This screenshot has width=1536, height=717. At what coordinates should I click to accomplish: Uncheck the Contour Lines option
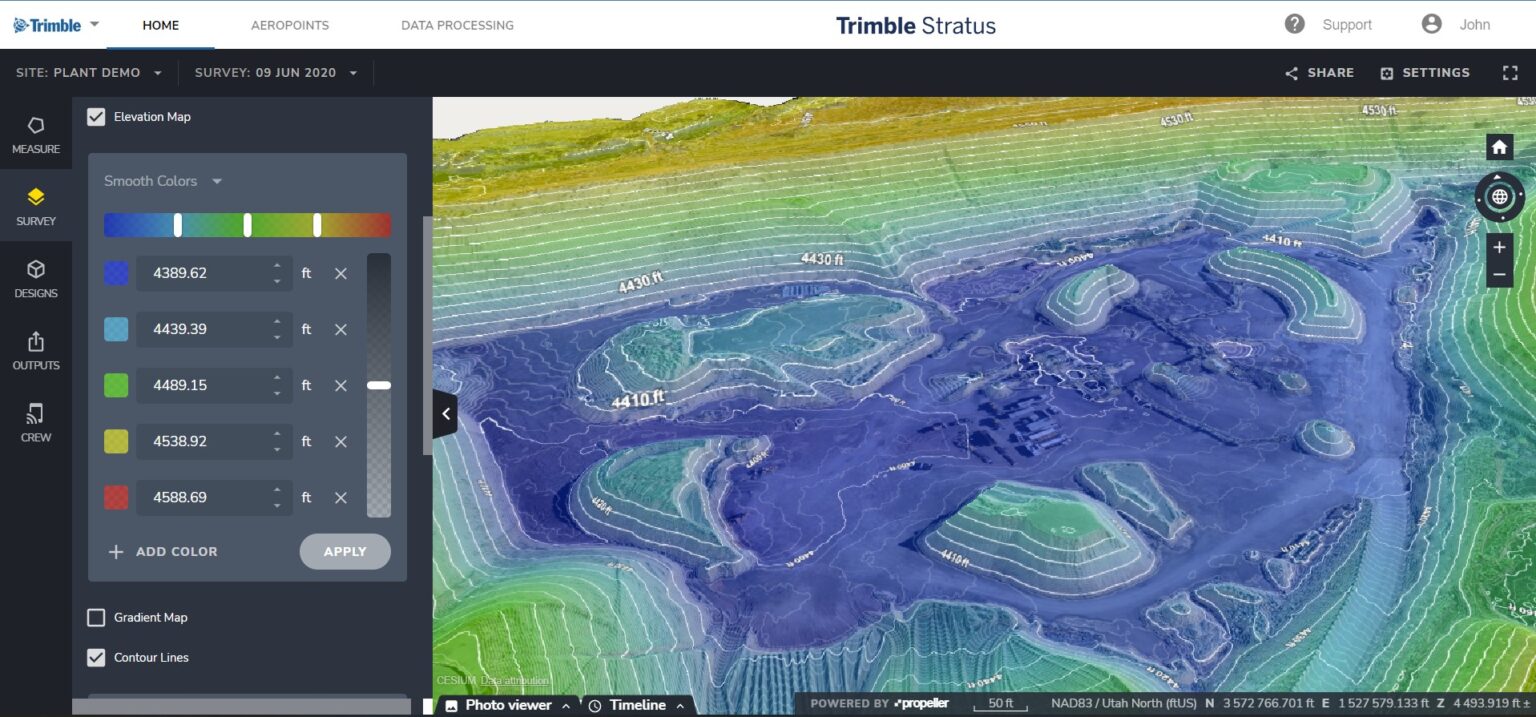click(x=96, y=657)
